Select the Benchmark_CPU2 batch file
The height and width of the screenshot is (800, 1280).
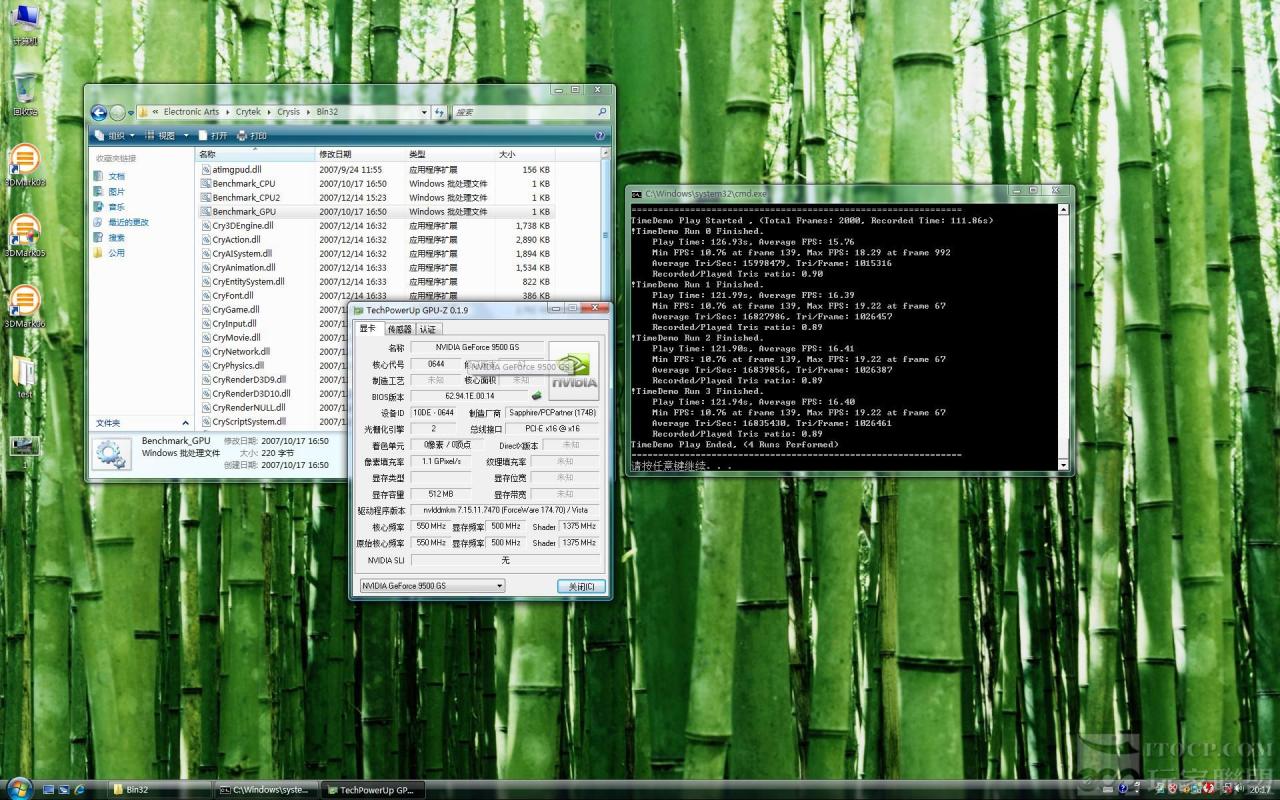(x=375, y=198)
